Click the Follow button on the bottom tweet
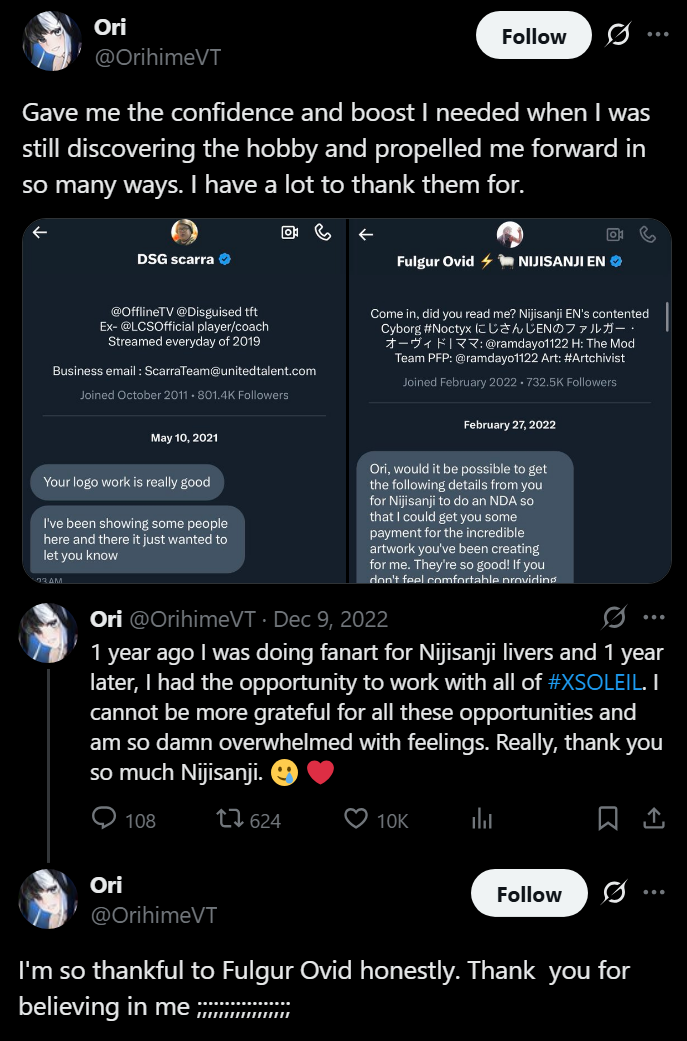 click(529, 894)
